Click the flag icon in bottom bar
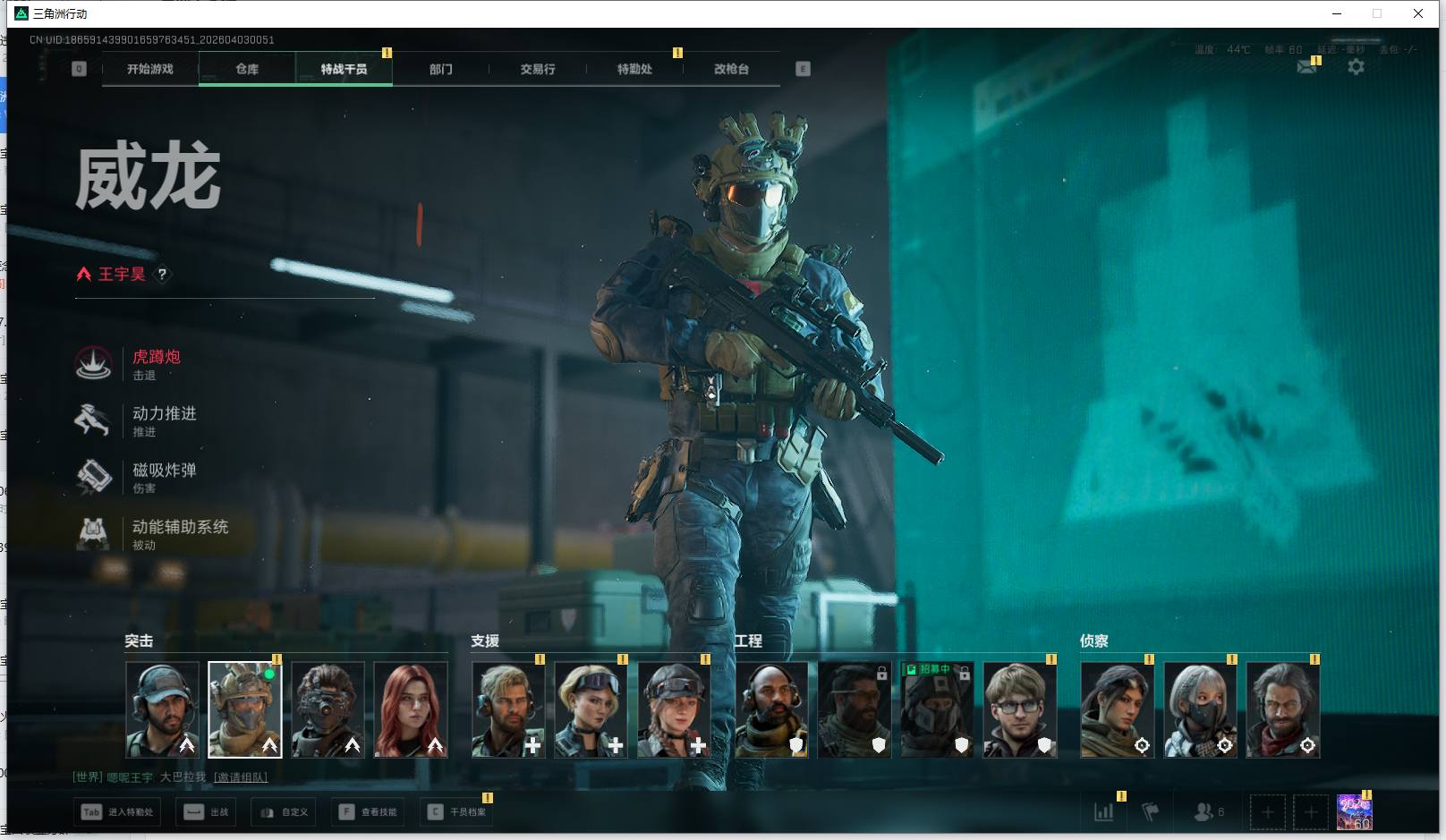Screen dimensions: 1446x840 pos(1151,812)
